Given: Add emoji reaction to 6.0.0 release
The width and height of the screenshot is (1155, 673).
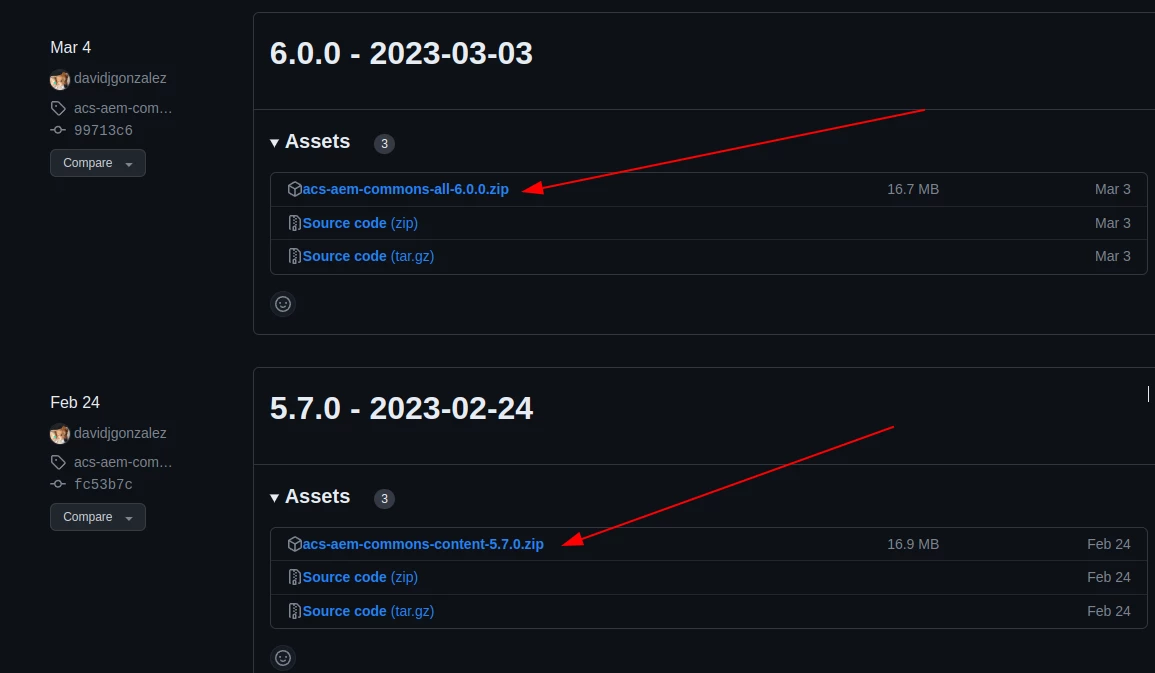Looking at the screenshot, I should coord(283,304).
